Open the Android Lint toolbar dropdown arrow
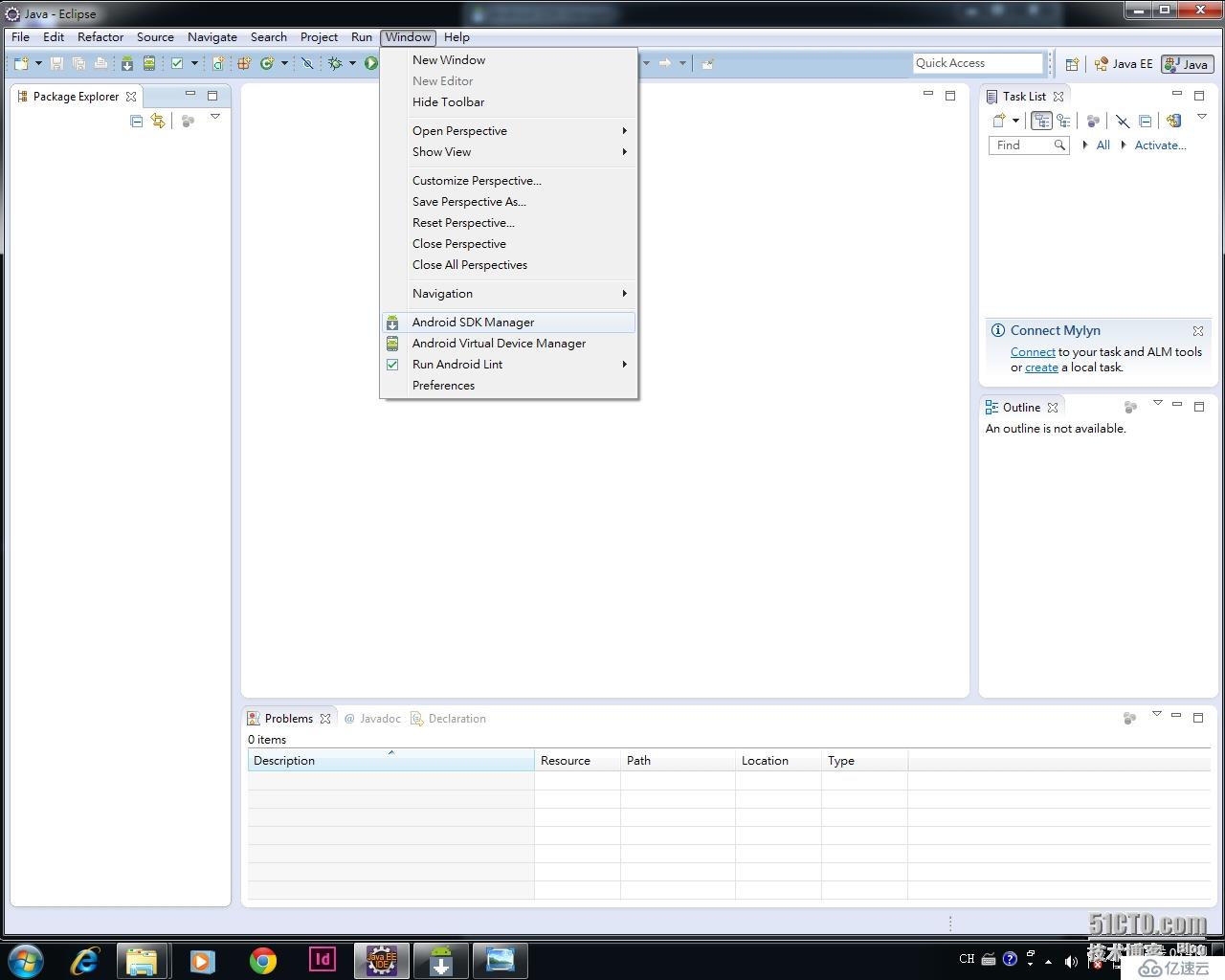 point(195,63)
